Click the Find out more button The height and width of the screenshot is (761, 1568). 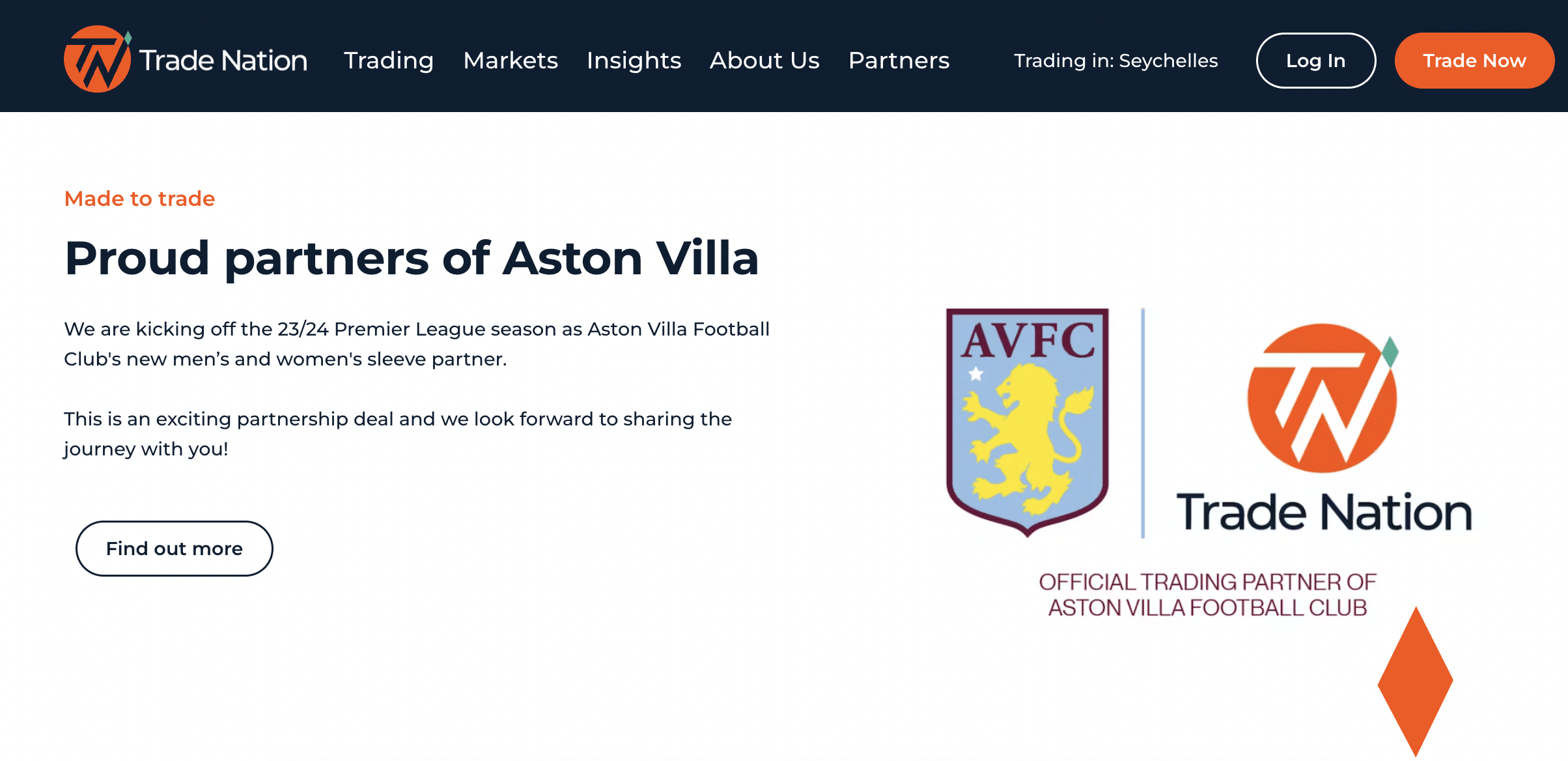(175, 549)
